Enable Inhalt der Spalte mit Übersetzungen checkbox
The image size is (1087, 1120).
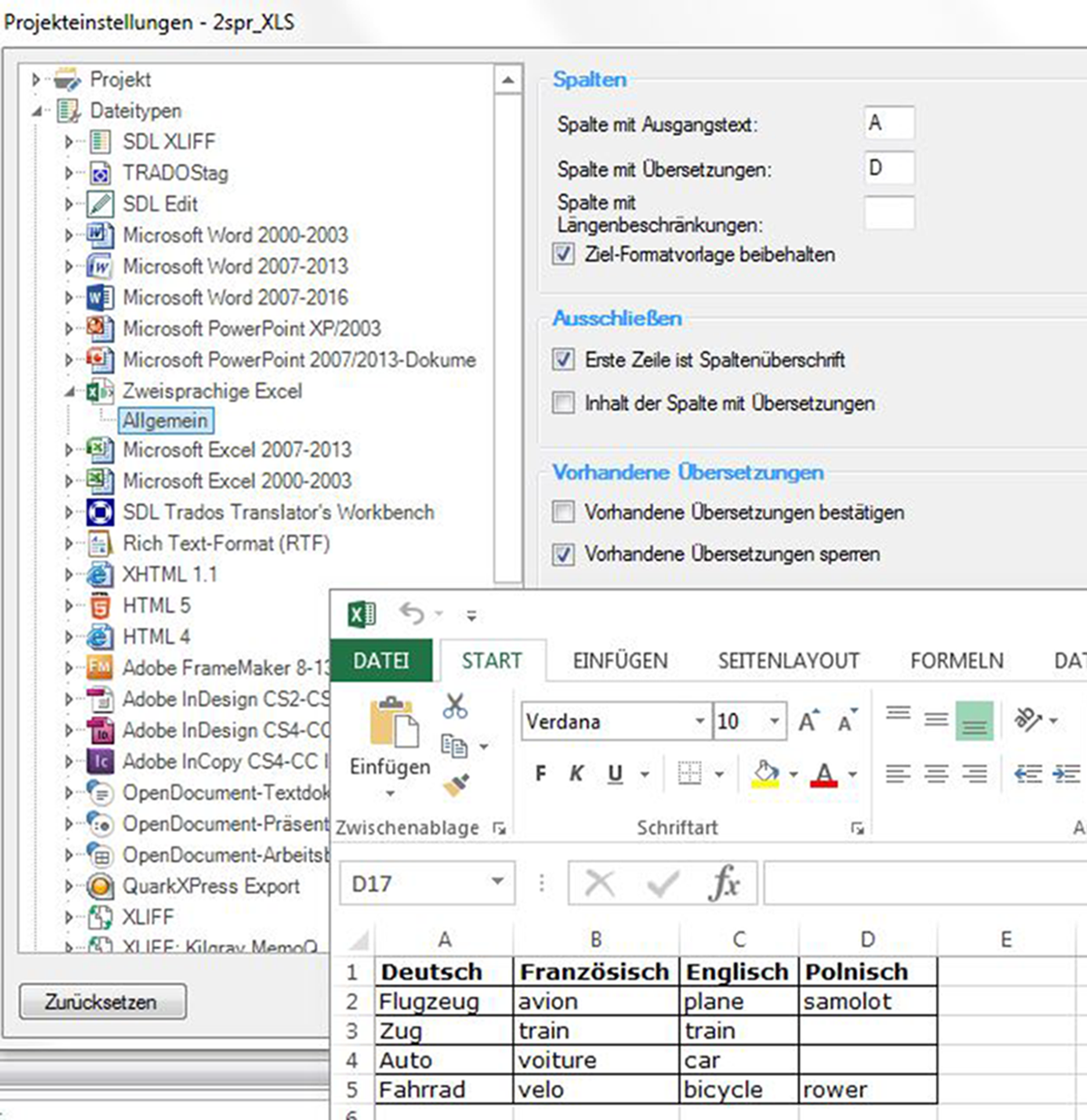pos(563,402)
